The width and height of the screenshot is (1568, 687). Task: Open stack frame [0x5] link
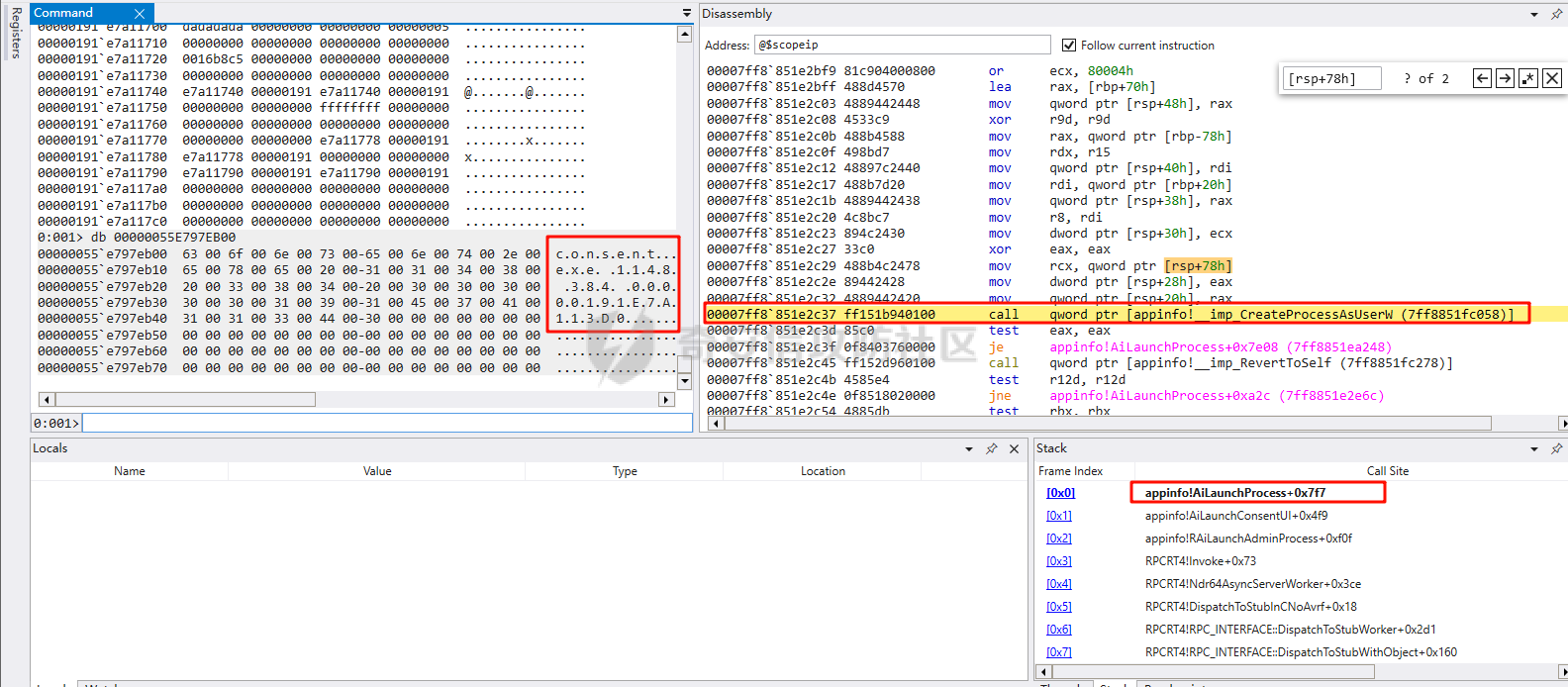[x=1059, y=607]
